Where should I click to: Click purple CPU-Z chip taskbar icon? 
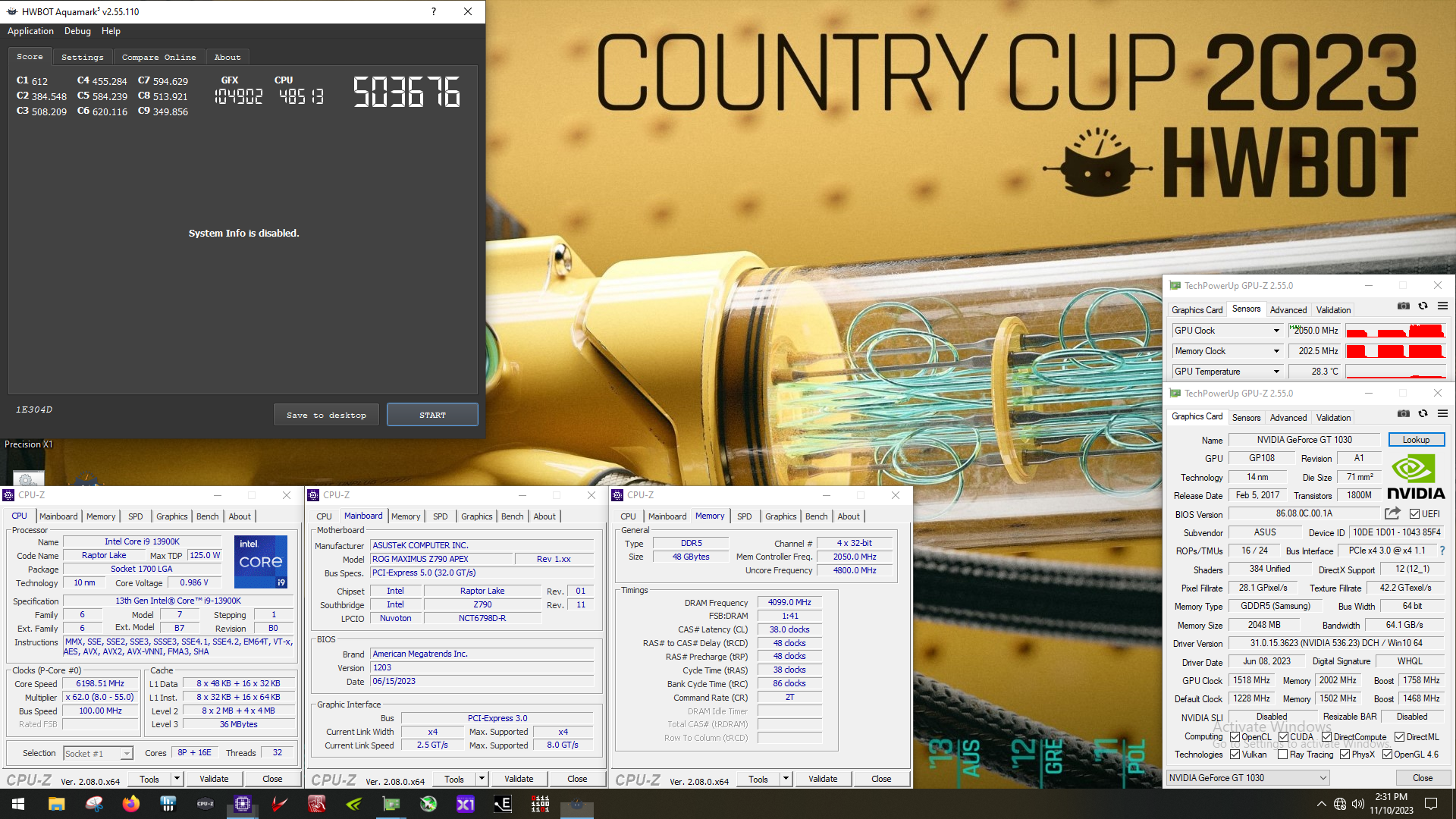(243, 804)
